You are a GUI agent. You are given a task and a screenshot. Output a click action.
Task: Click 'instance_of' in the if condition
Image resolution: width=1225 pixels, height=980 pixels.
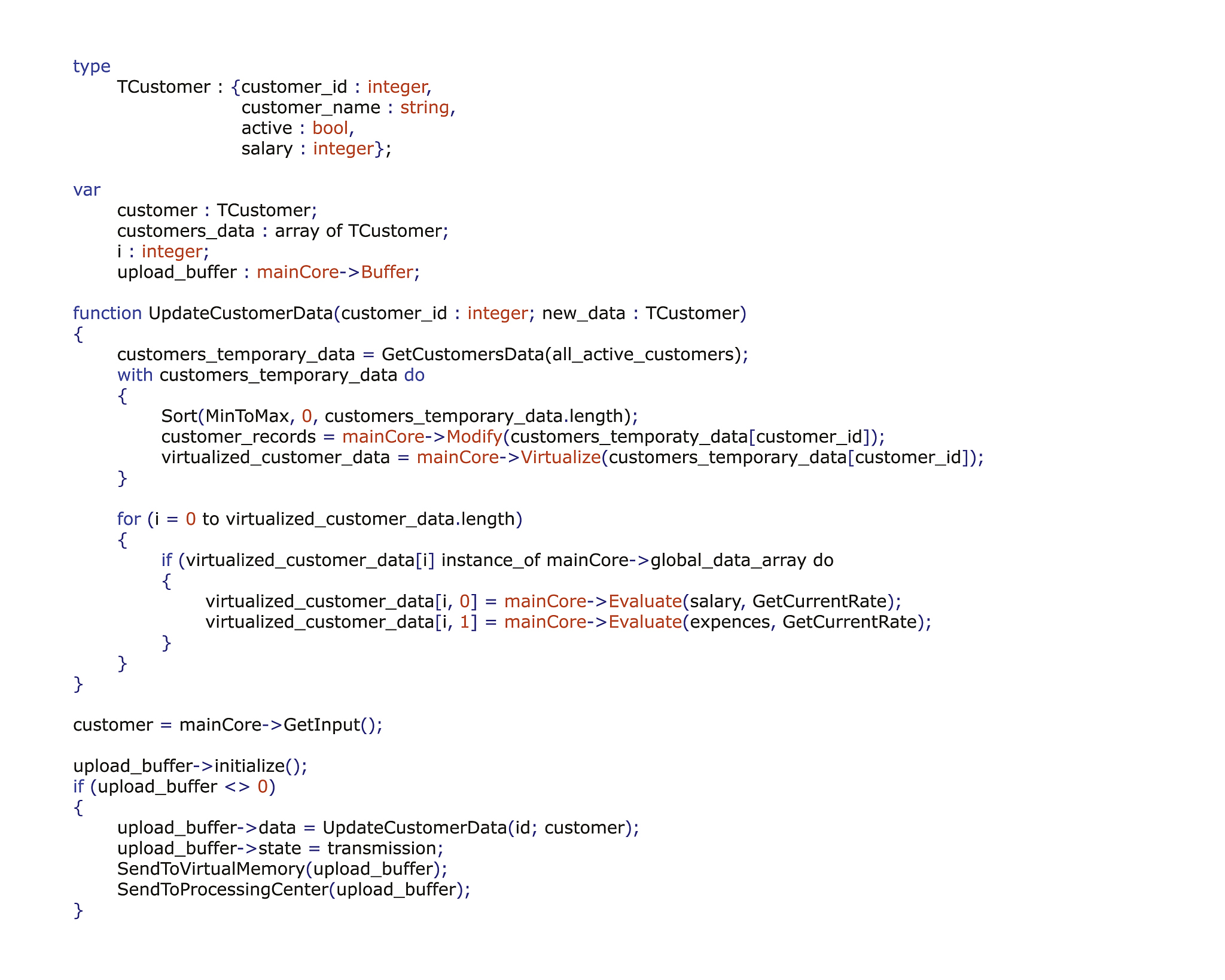coord(490,561)
